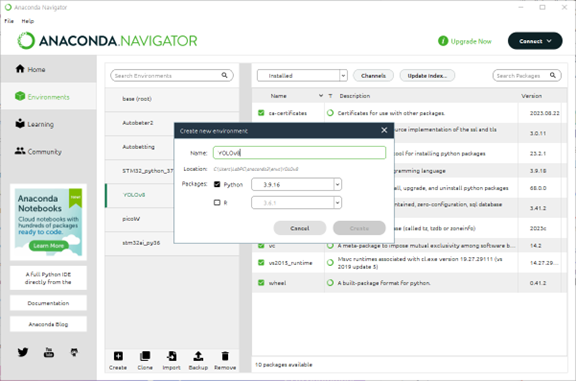Open the Help menu
Image resolution: width=576 pixels, height=381 pixels.
click(x=28, y=21)
